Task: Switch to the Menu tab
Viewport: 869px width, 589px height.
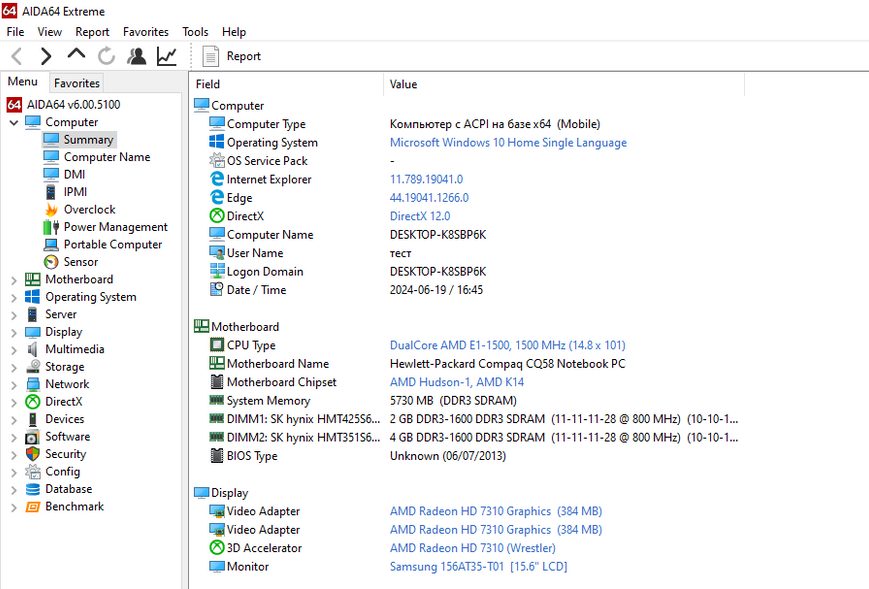Action: click(23, 81)
